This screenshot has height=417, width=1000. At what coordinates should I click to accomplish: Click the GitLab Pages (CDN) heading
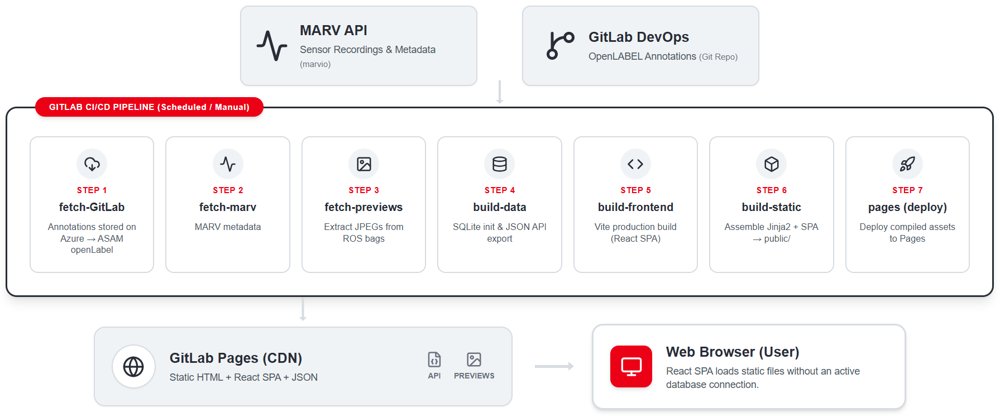coord(236,358)
